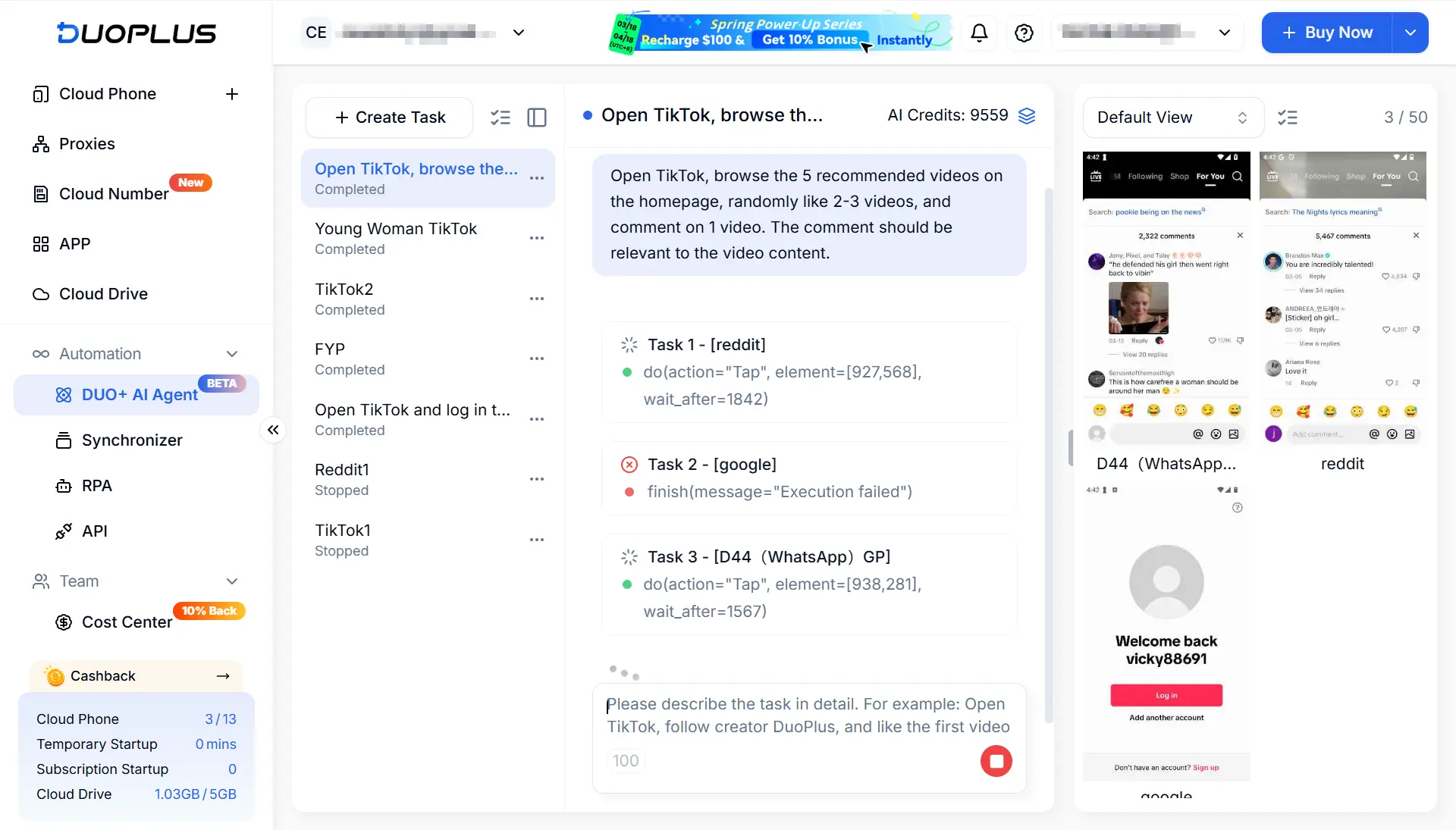The height and width of the screenshot is (830, 1456).
Task: Open the CE workspace dropdown
Action: tap(413, 33)
